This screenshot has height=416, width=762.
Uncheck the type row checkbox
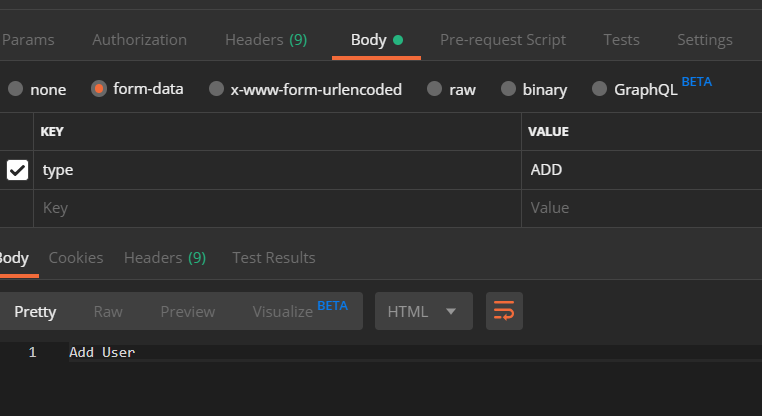click(18, 170)
